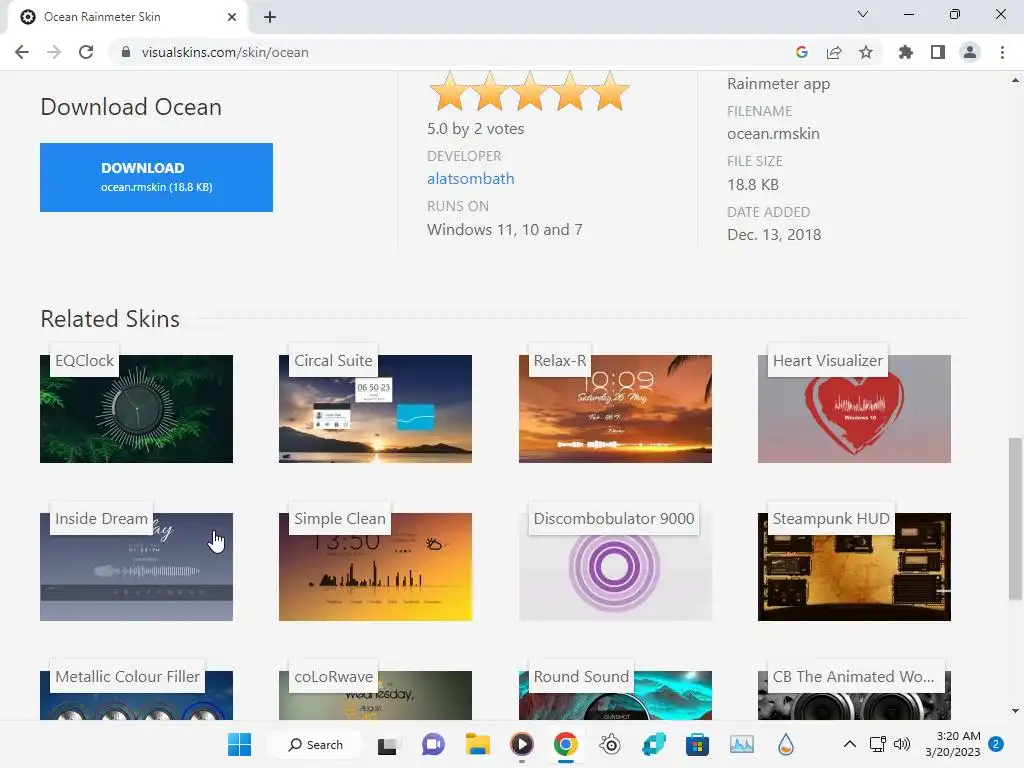
Task: Open the Circal Suite skin thumbnail
Action: pos(375,409)
